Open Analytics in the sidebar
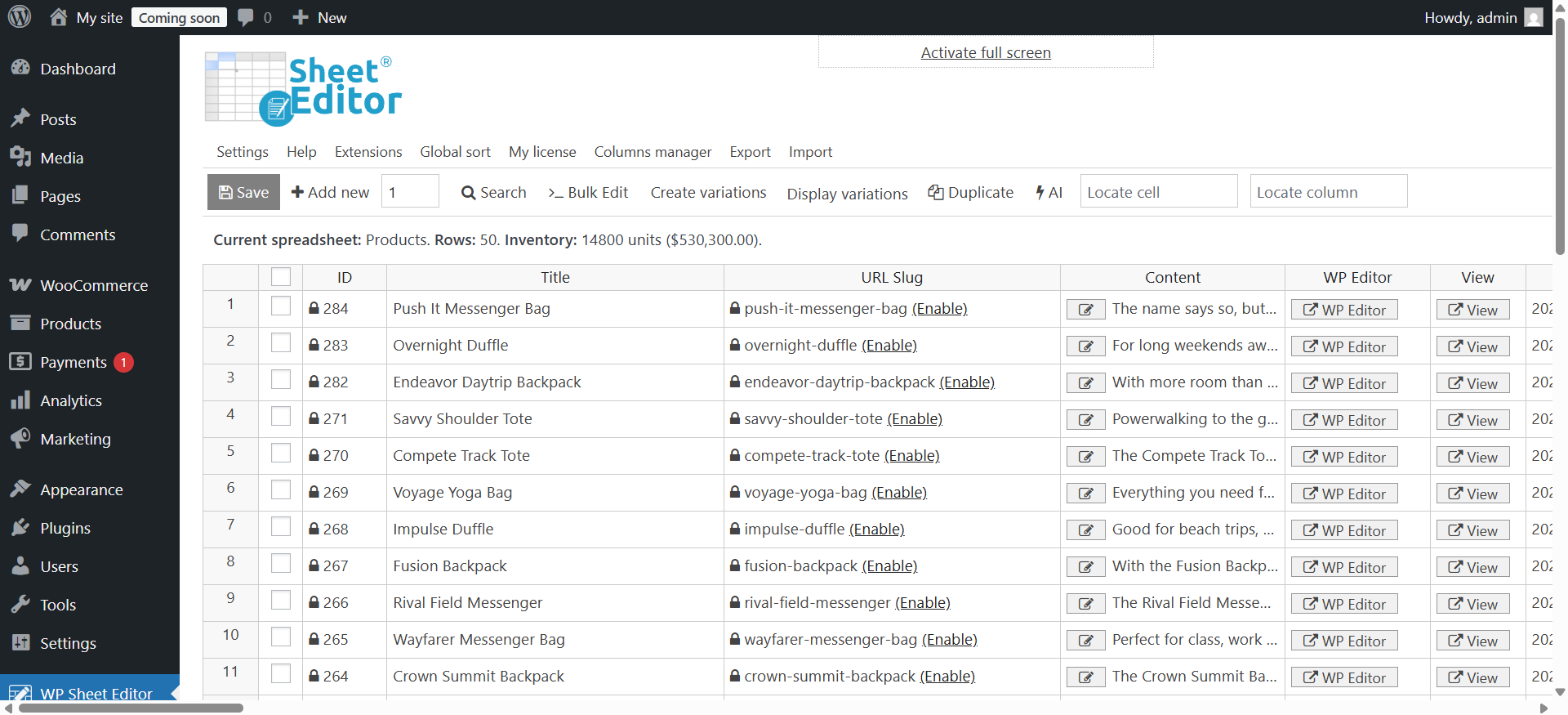Image resolution: width=1568 pixels, height=715 pixels. pyautogui.click(x=70, y=400)
